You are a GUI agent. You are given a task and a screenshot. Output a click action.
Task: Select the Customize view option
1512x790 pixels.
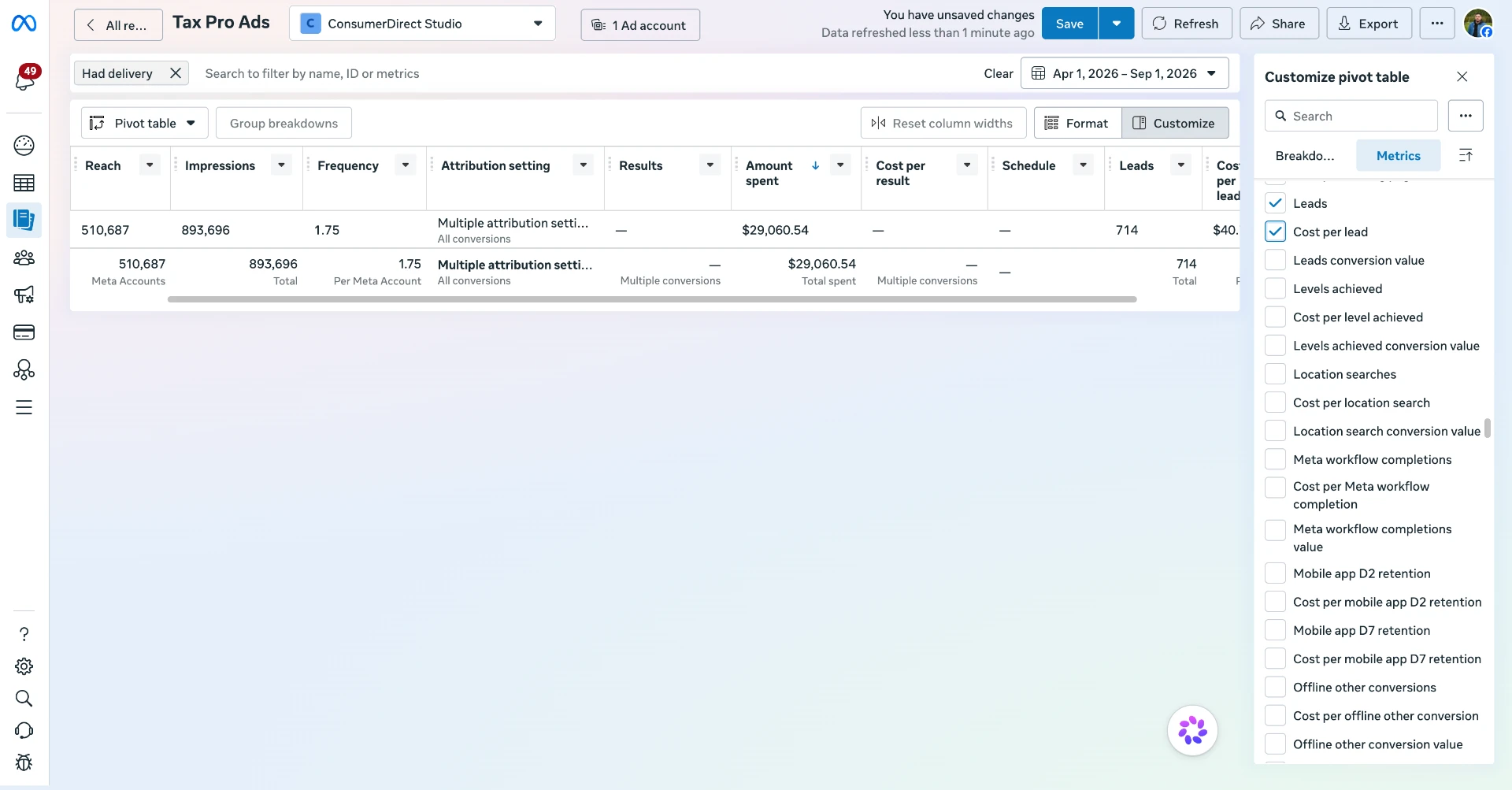pyautogui.click(x=1175, y=123)
